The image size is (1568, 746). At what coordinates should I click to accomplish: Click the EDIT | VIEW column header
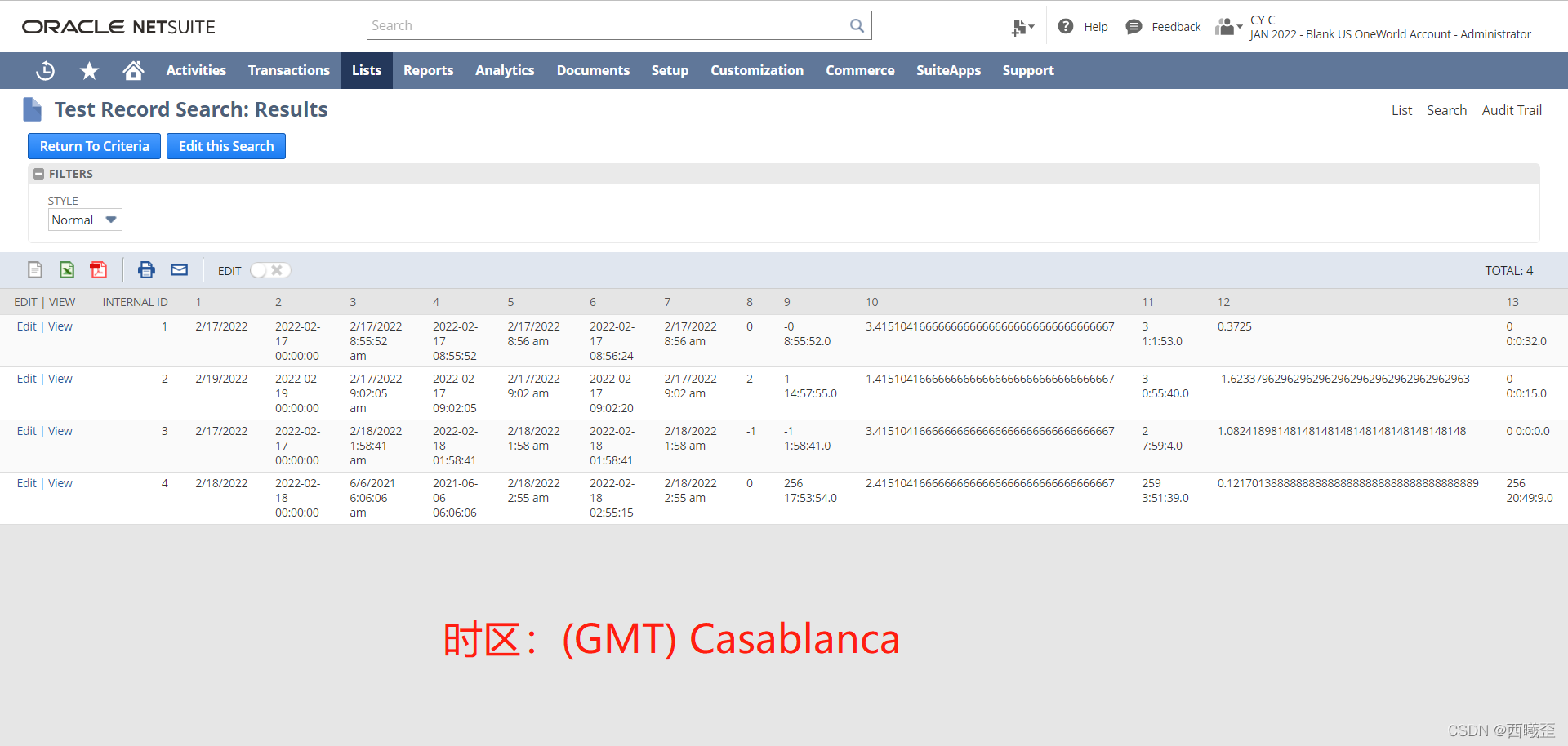click(44, 302)
